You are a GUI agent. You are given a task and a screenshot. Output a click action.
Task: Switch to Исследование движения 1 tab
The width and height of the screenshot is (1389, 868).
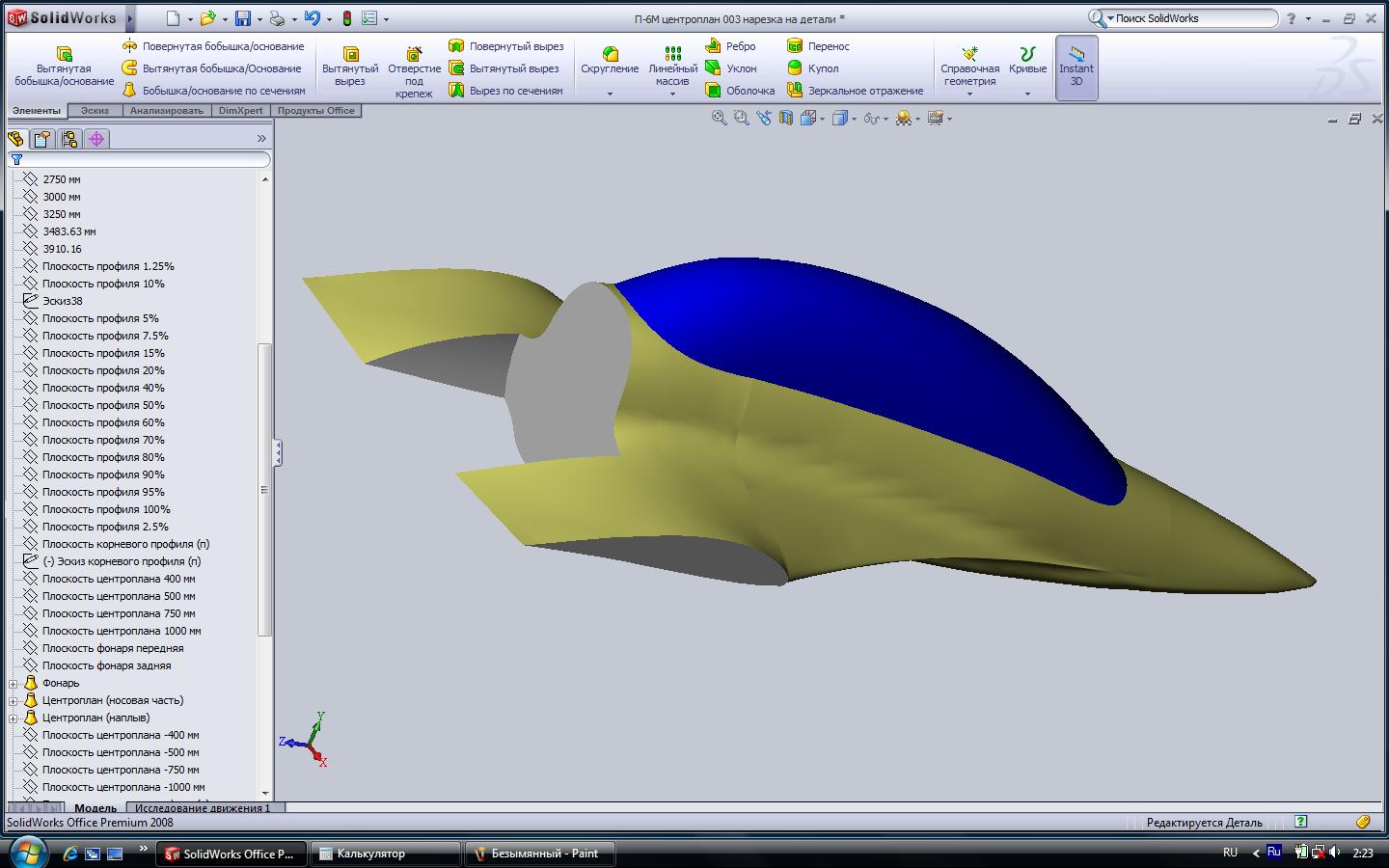point(203,808)
